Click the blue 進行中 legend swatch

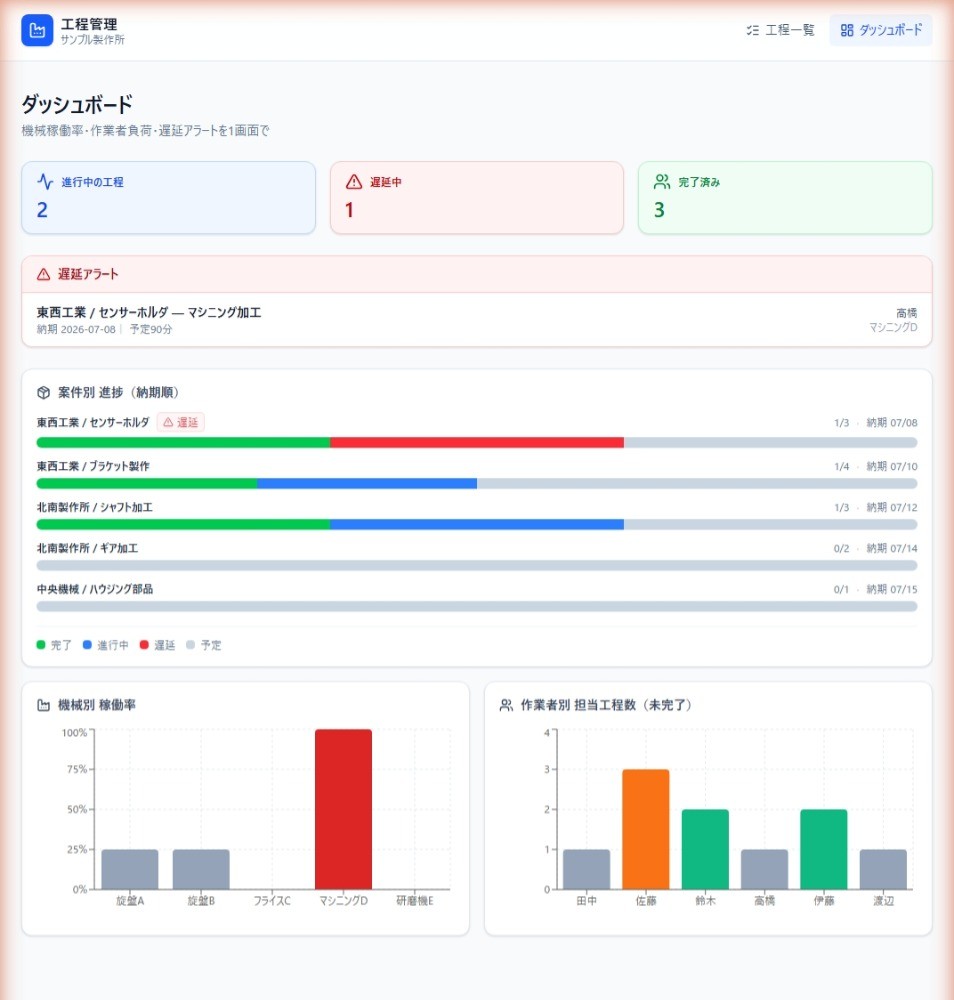[87, 645]
